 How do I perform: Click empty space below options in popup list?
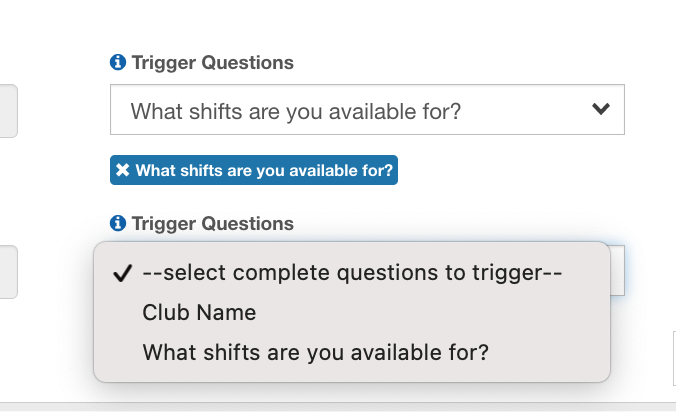(350, 374)
